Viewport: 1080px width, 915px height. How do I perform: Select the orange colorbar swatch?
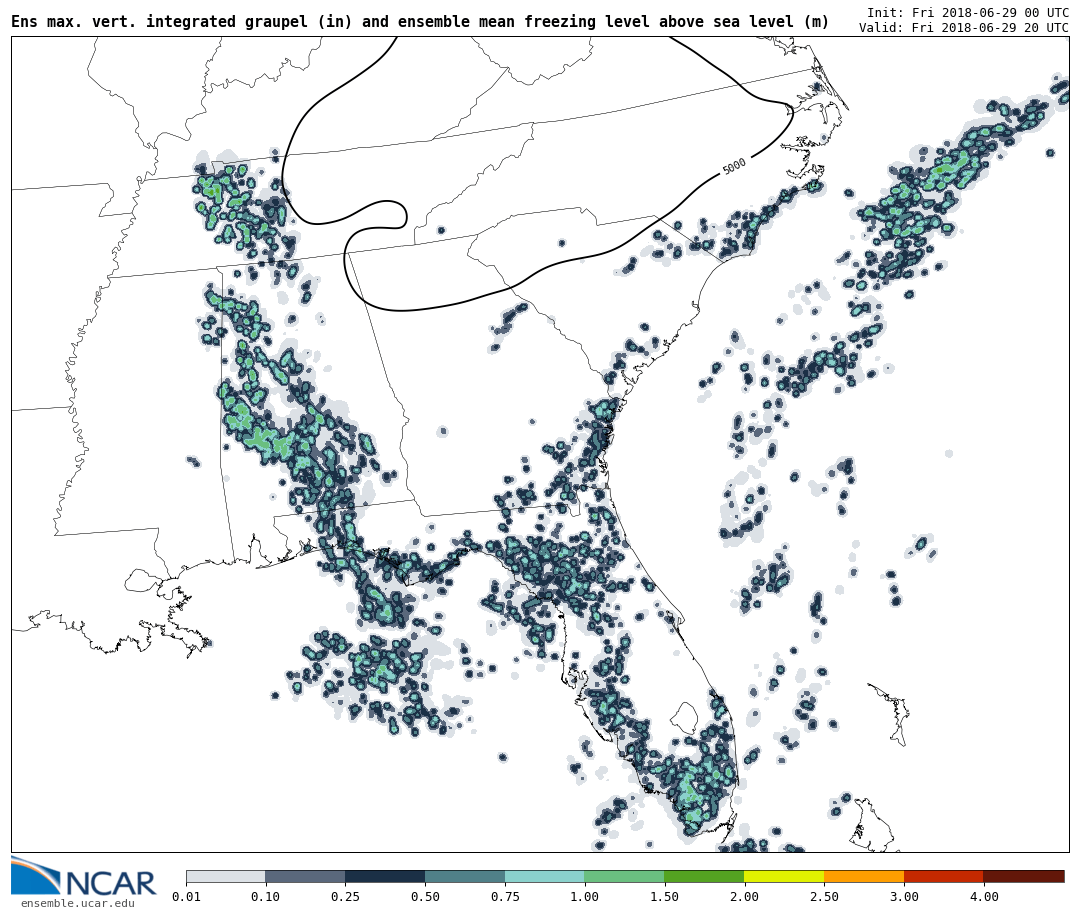(864, 876)
